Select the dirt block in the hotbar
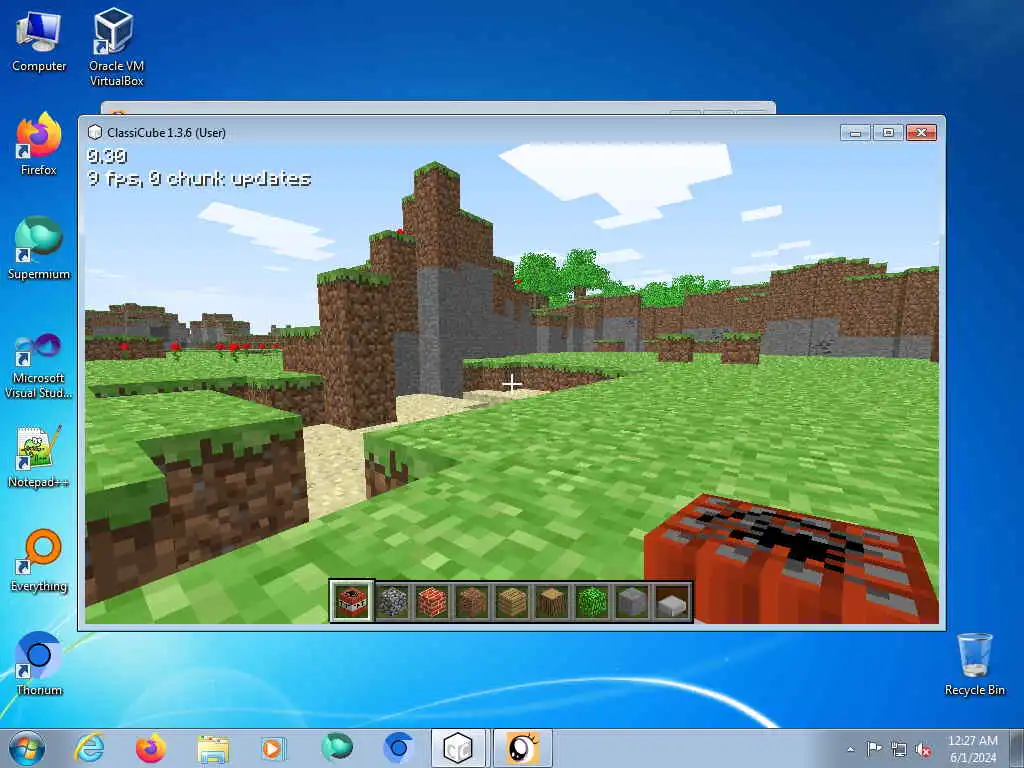 (x=472, y=601)
